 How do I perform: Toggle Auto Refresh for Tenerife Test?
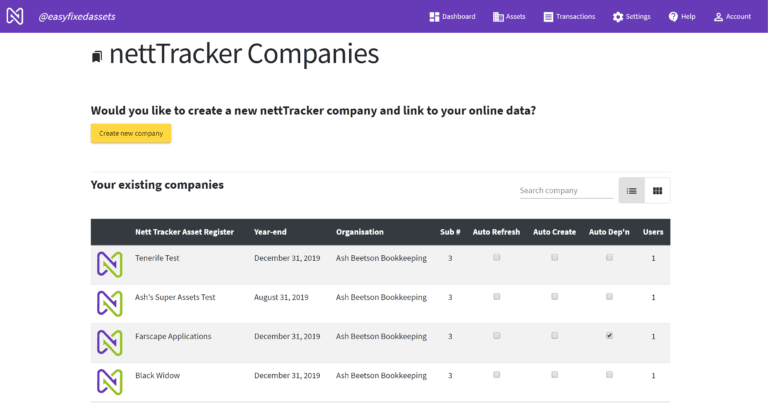coord(497,257)
